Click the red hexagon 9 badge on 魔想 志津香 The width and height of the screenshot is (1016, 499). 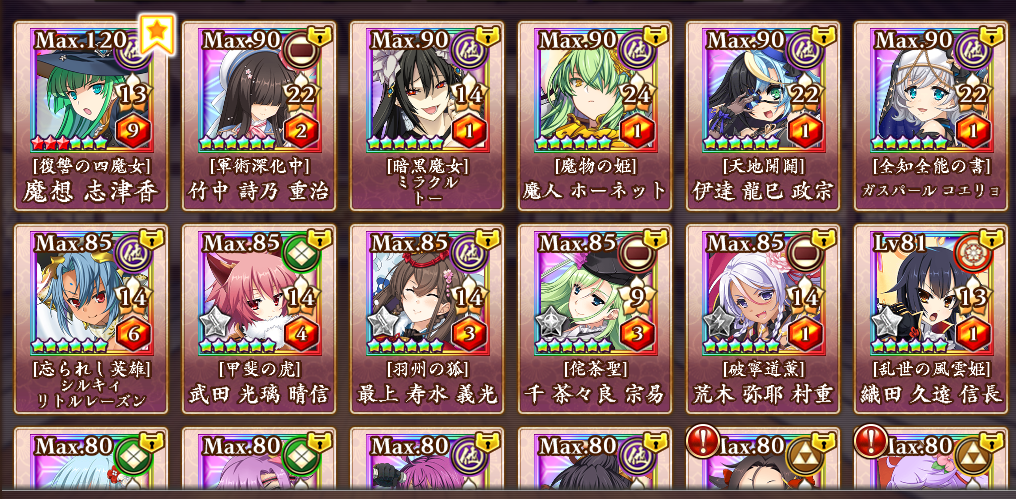[133, 132]
